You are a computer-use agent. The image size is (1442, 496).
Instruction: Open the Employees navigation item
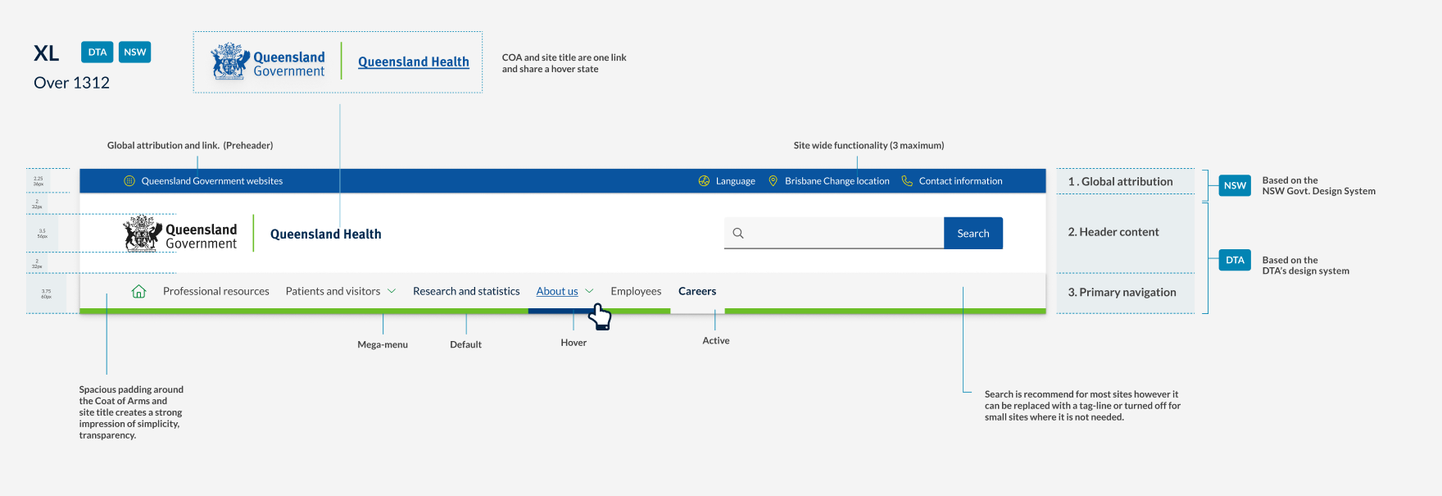(x=636, y=291)
